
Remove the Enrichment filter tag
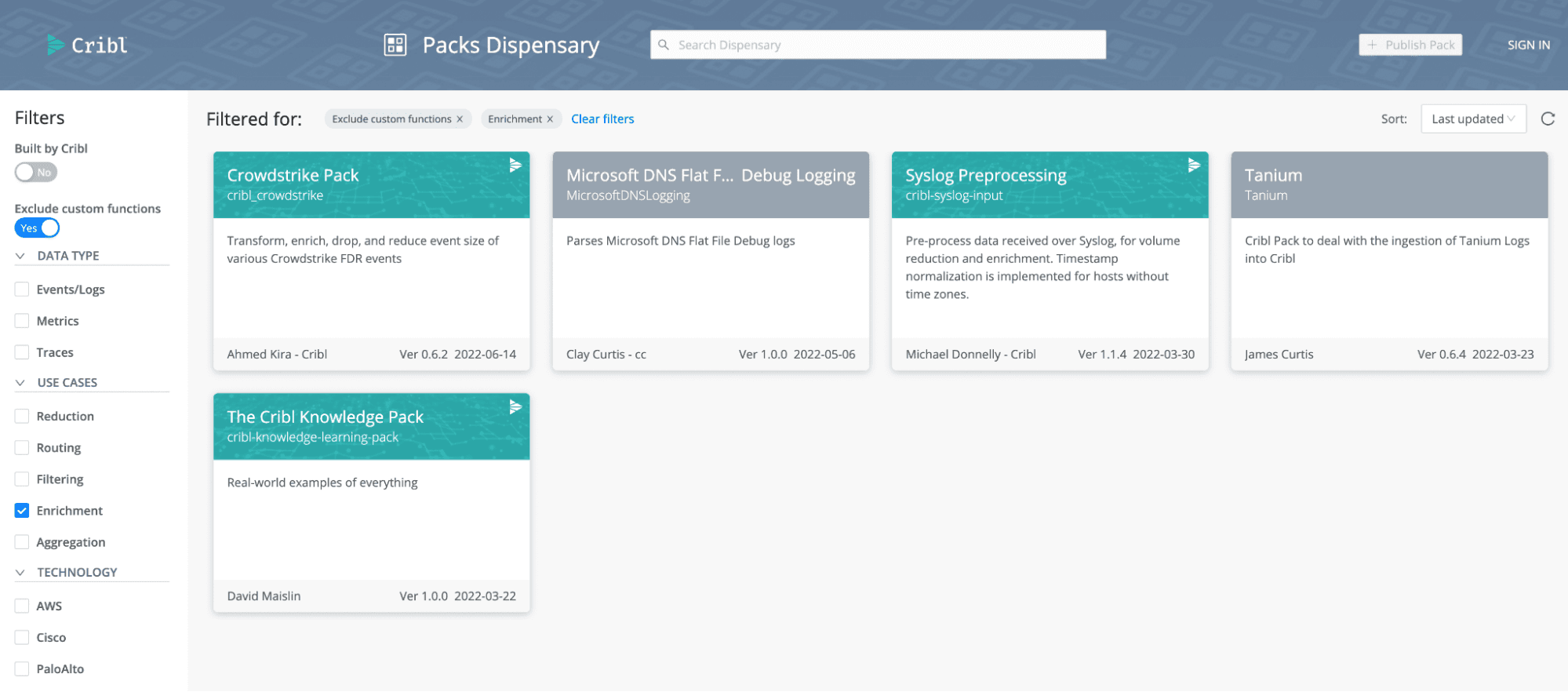(x=550, y=119)
